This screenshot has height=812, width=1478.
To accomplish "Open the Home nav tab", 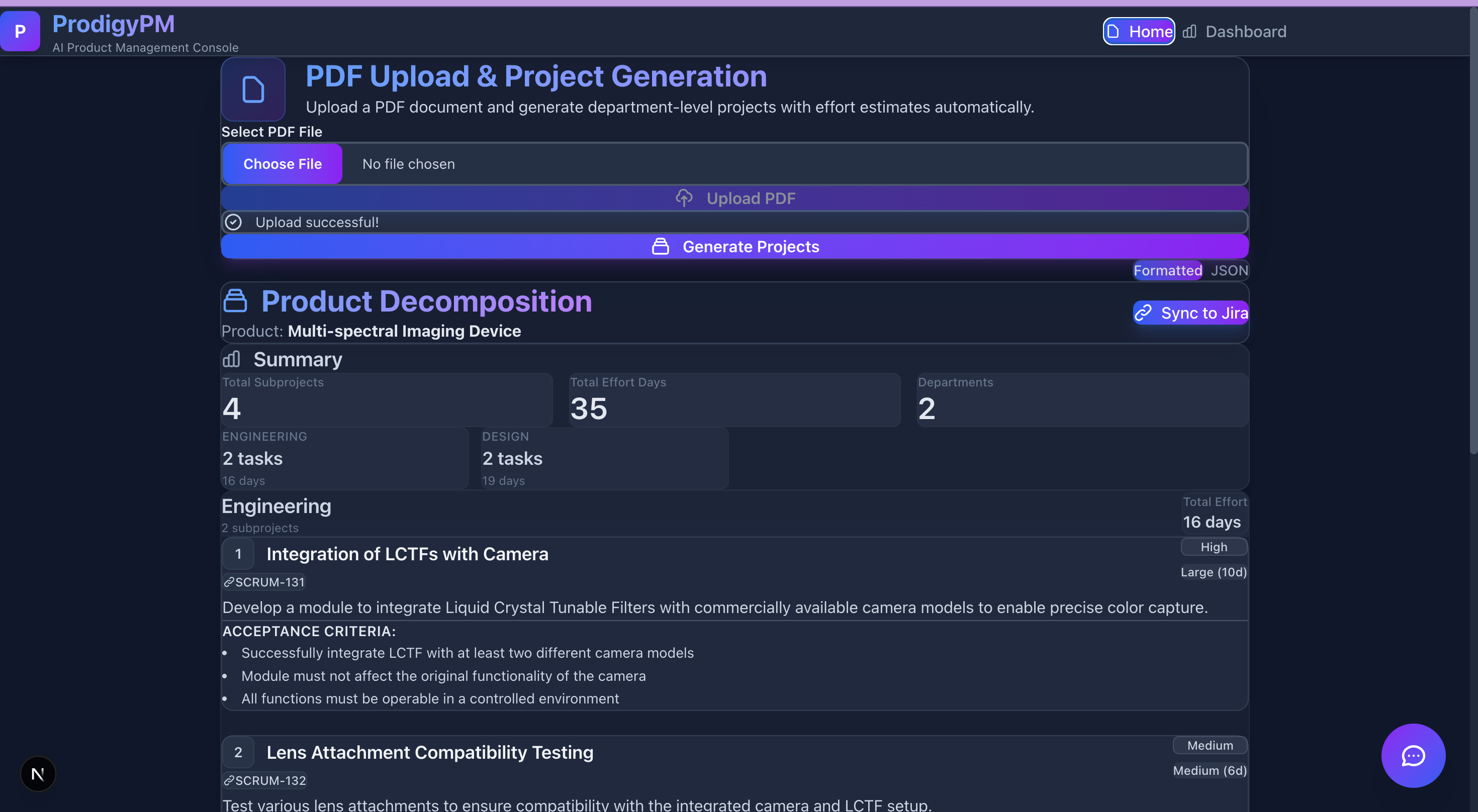I will tap(1139, 31).
